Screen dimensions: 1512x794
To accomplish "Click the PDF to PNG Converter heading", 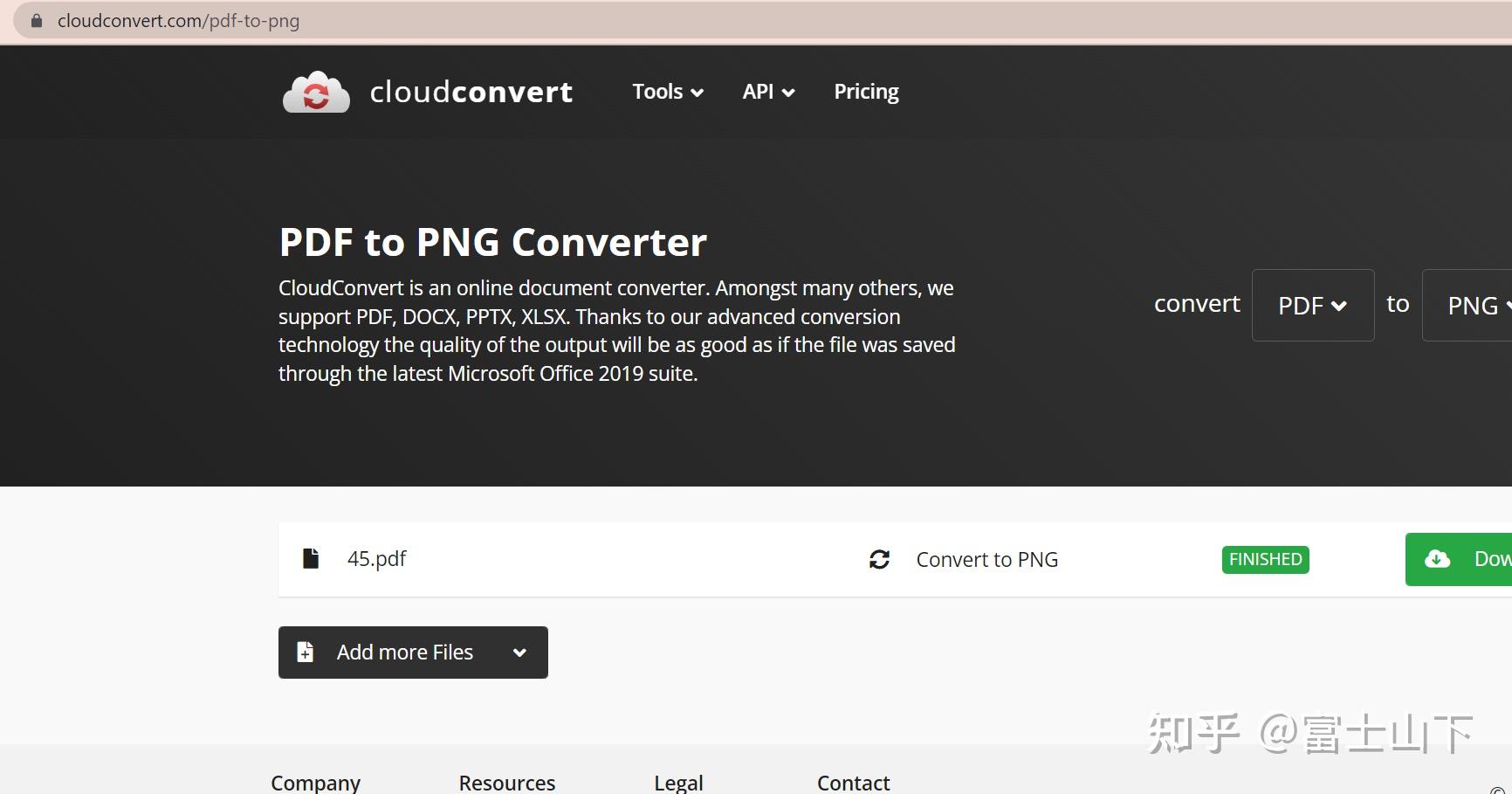I will click(493, 242).
